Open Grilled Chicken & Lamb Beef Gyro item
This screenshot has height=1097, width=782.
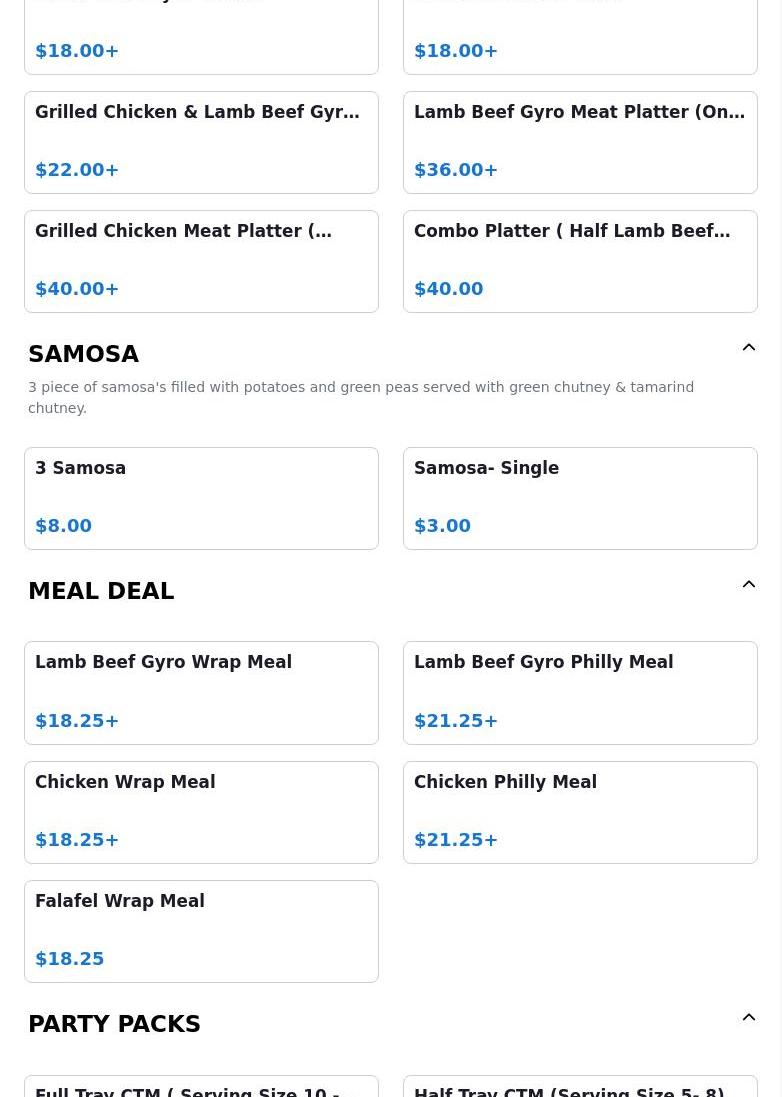point(201,142)
